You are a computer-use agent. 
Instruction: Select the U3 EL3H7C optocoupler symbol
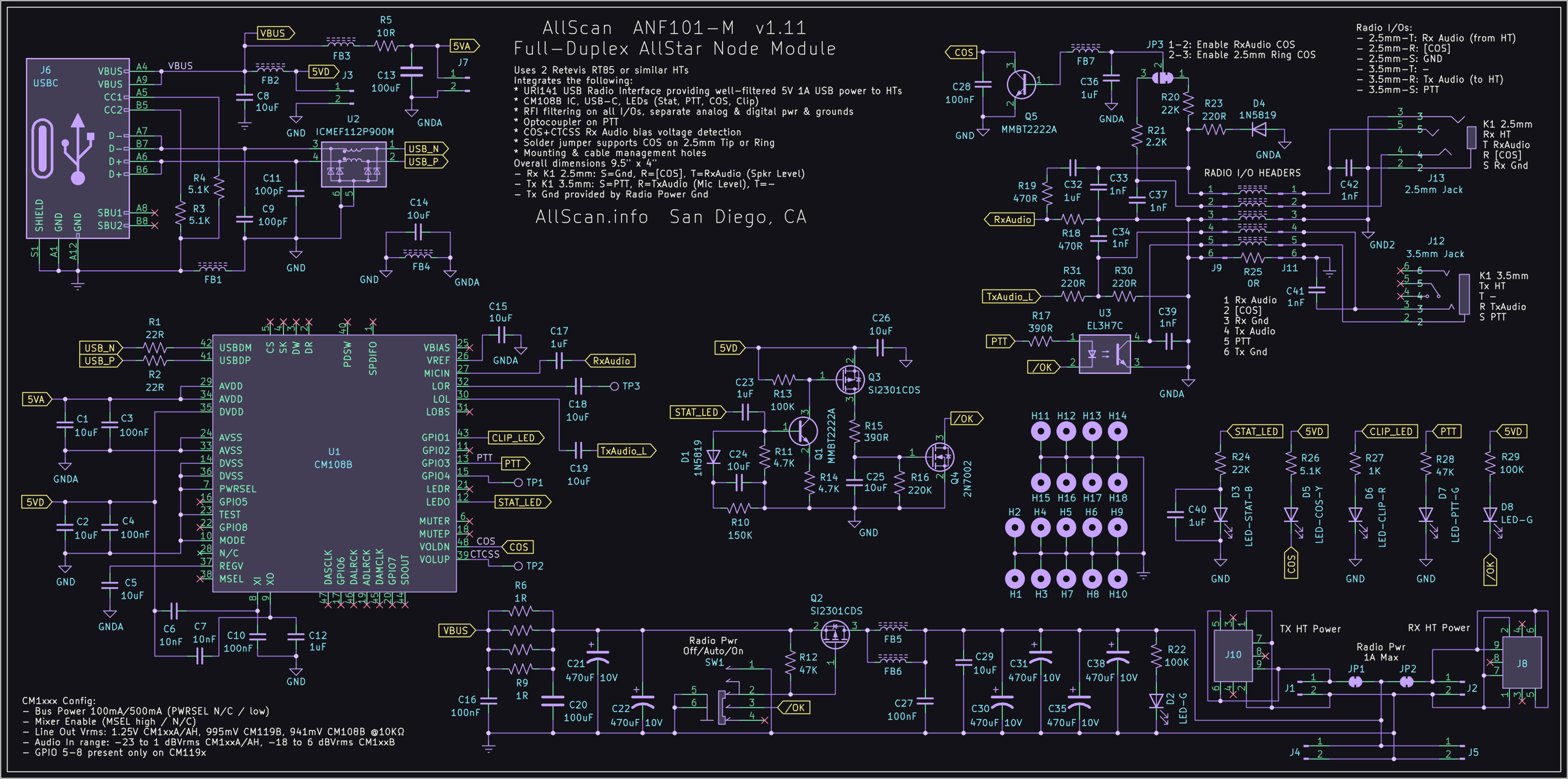(1105, 354)
